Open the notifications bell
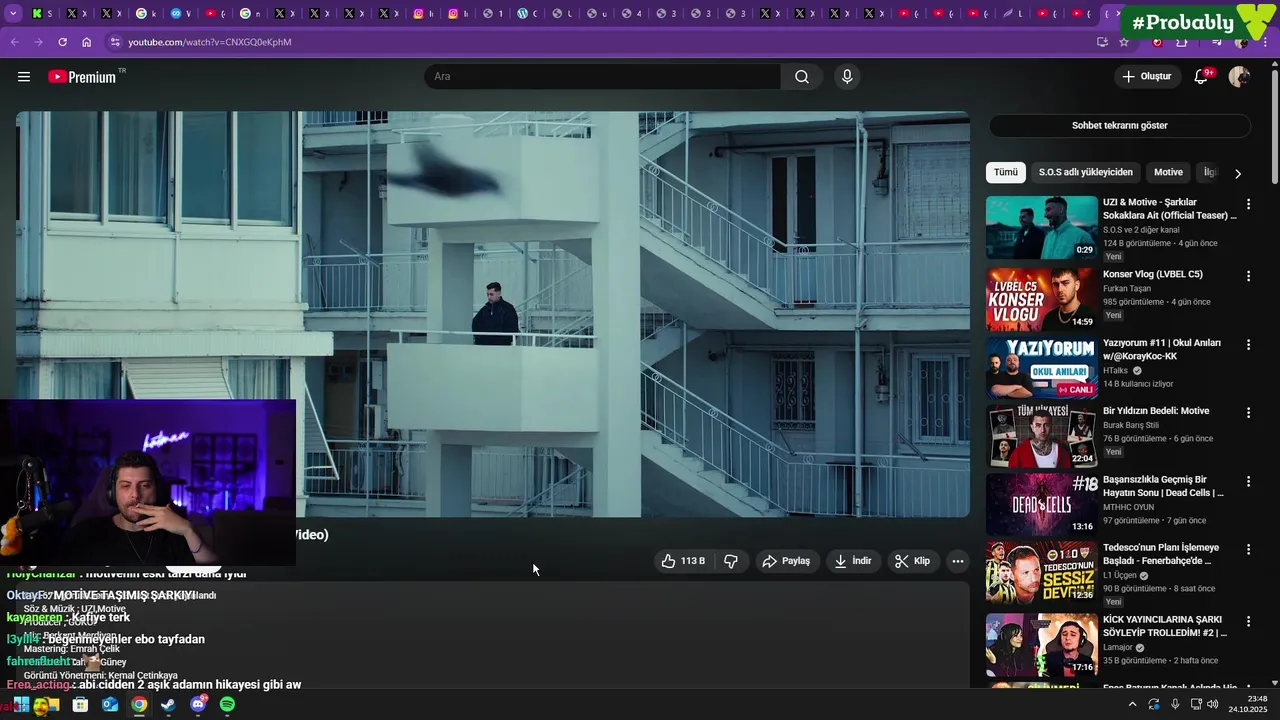 (1202, 77)
